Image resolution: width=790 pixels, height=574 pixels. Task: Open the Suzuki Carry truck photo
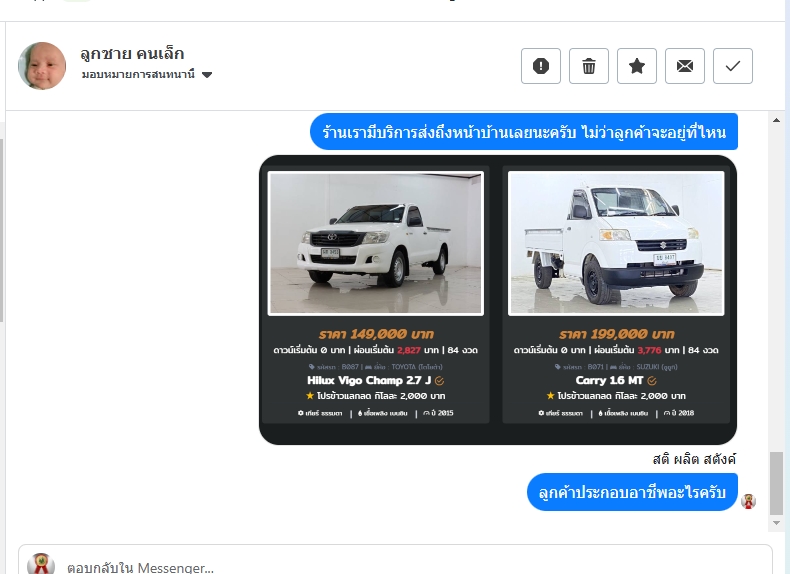tap(616, 243)
